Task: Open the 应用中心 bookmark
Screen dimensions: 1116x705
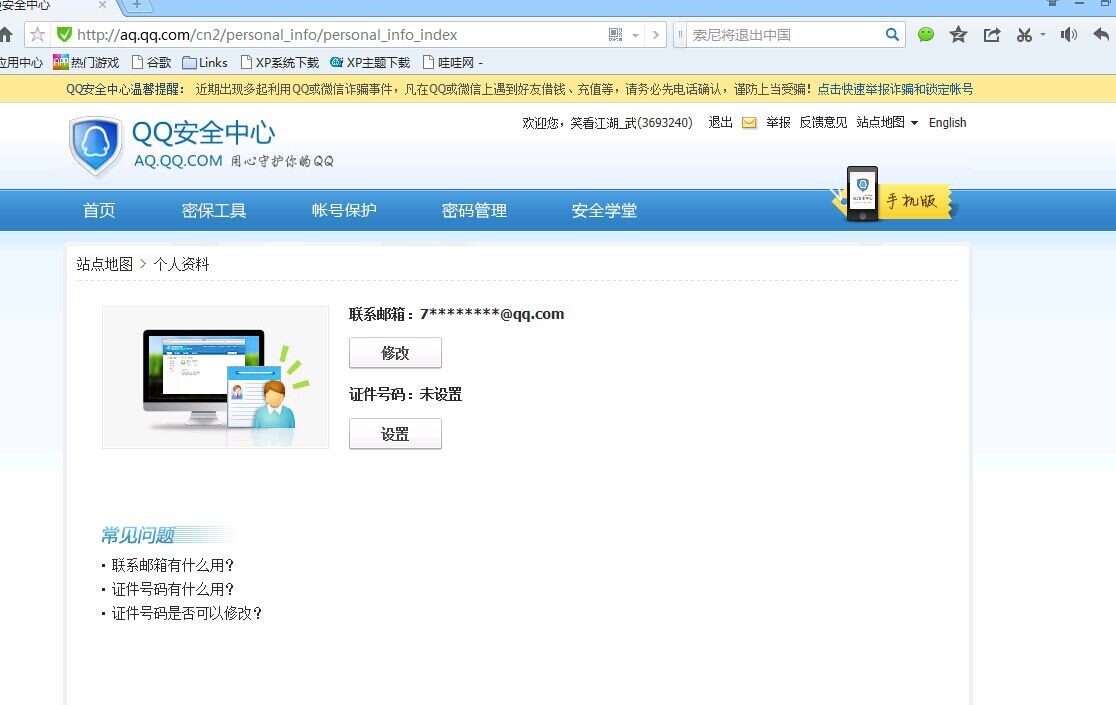Action: (21, 63)
